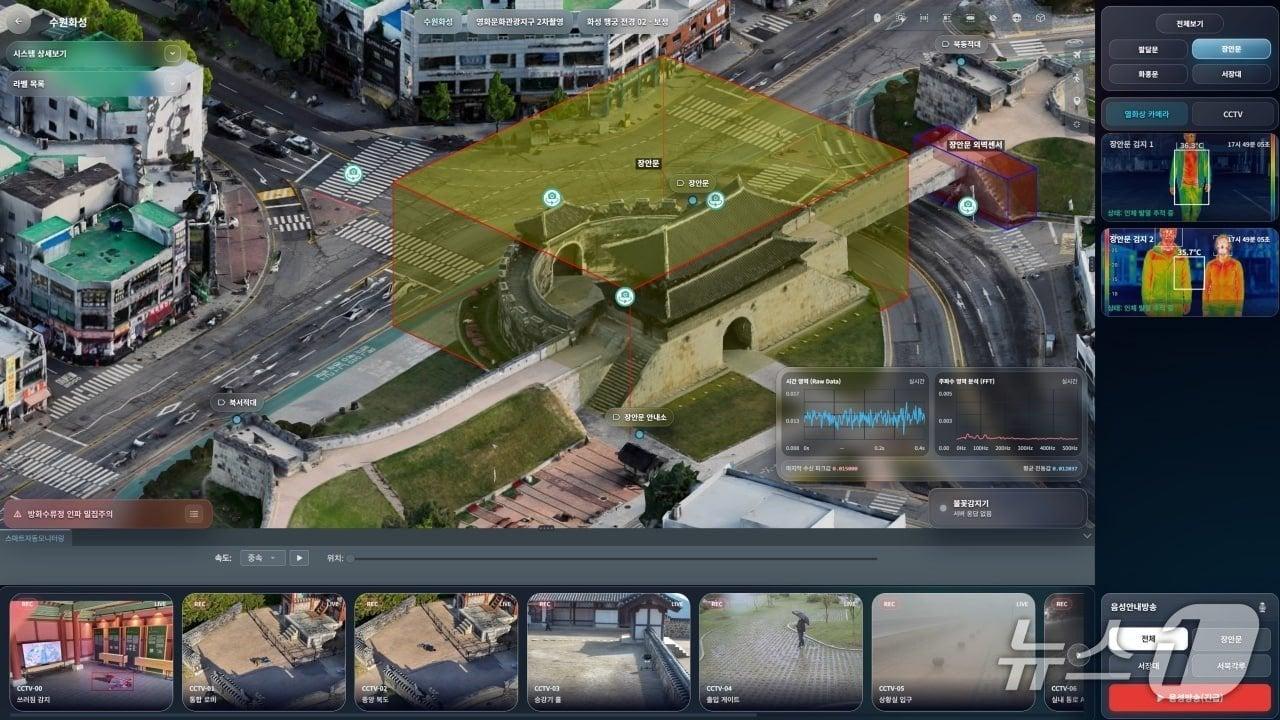Select 장안문 location filter

pos(1231,49)
